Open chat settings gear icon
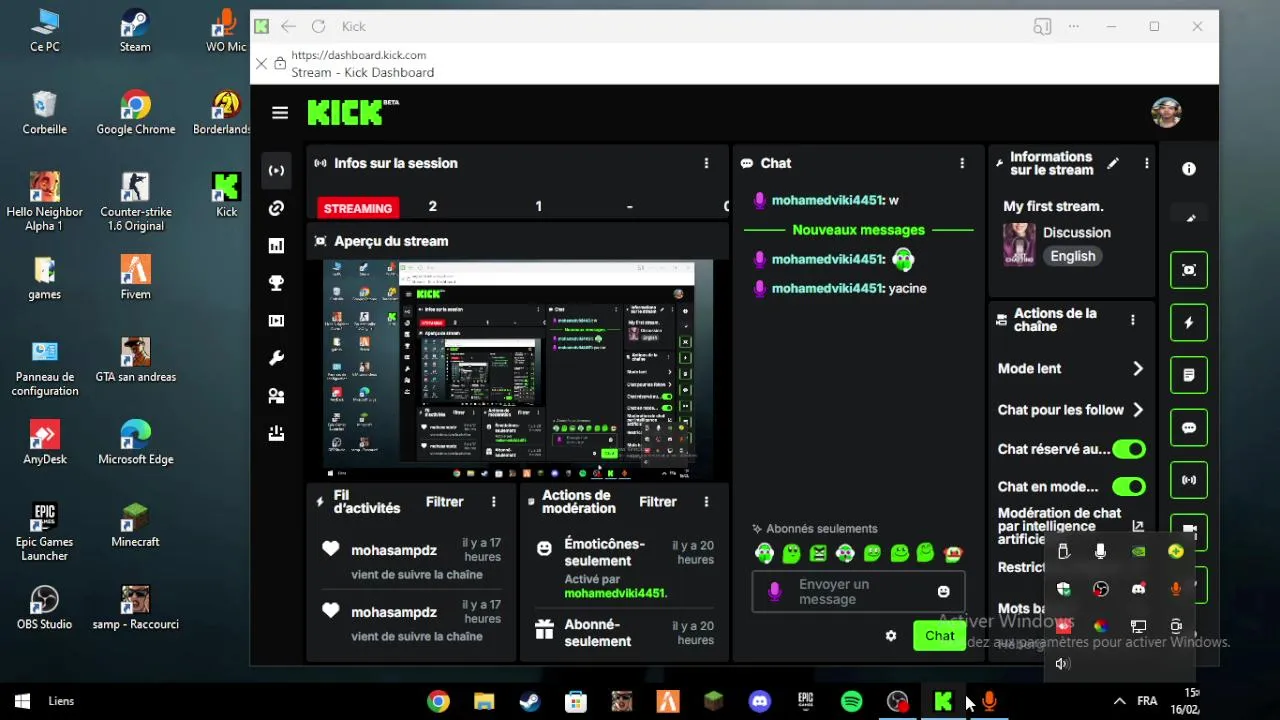 pyautogui.click(x=891, y=636)
